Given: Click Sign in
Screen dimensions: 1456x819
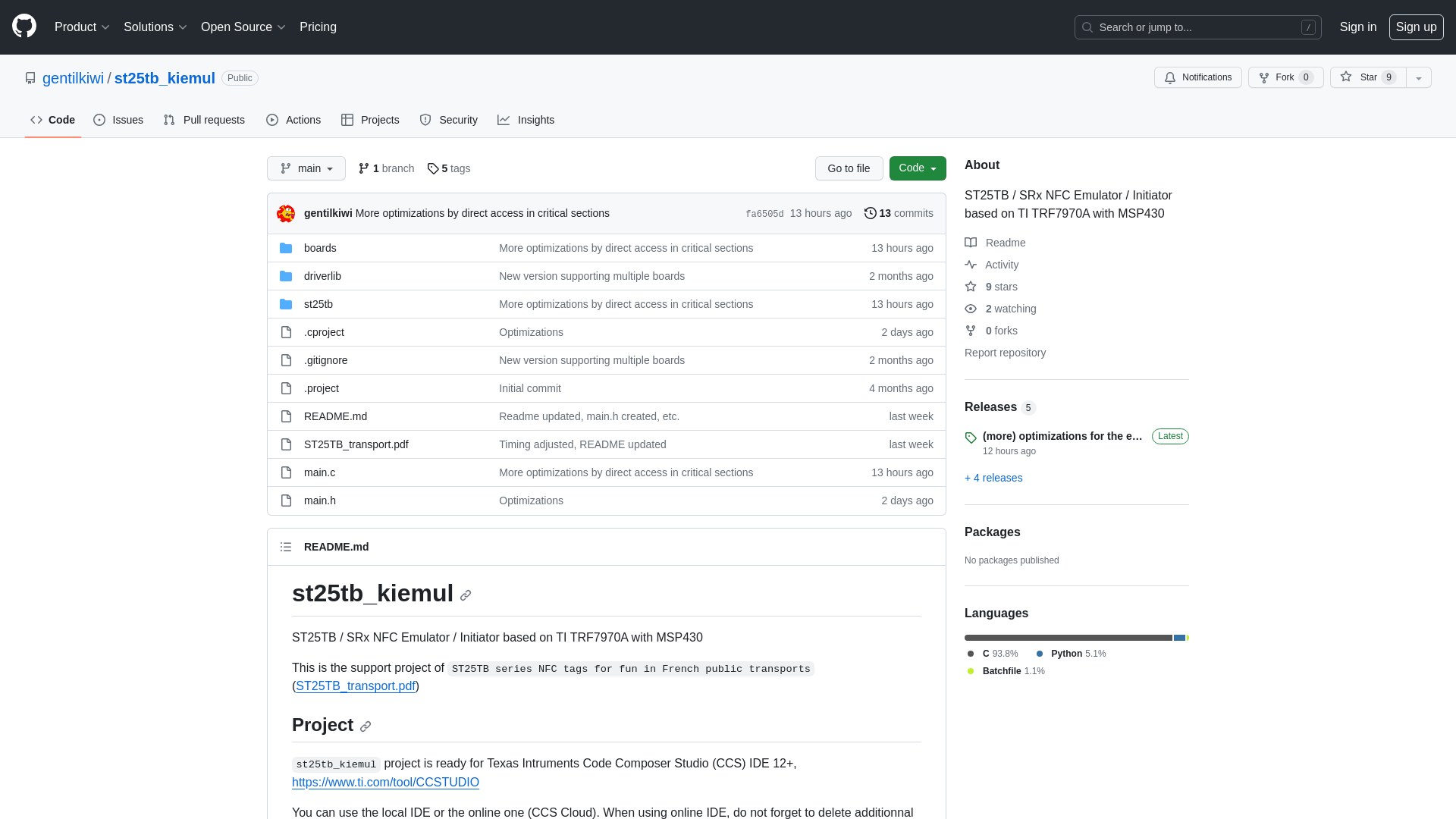Looking at the screenshot, I should (1358, 27).
